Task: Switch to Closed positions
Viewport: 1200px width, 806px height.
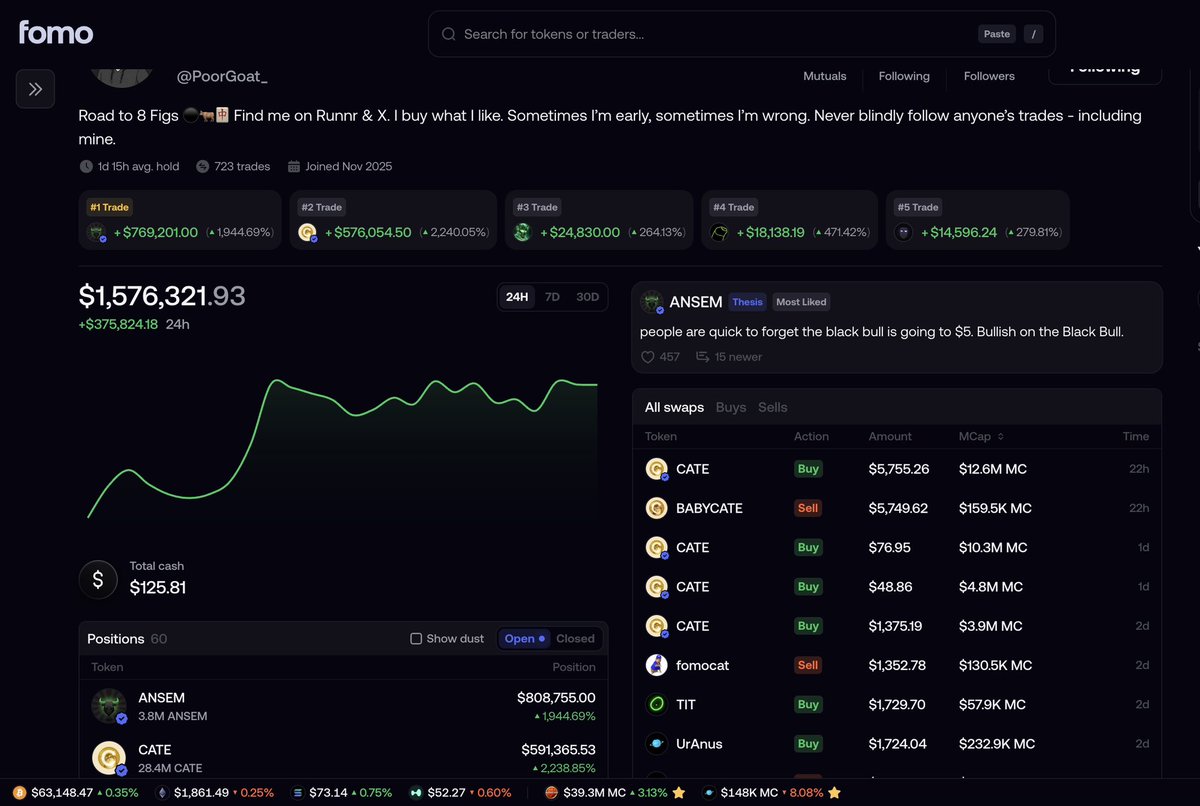Action: coord(575,639)
